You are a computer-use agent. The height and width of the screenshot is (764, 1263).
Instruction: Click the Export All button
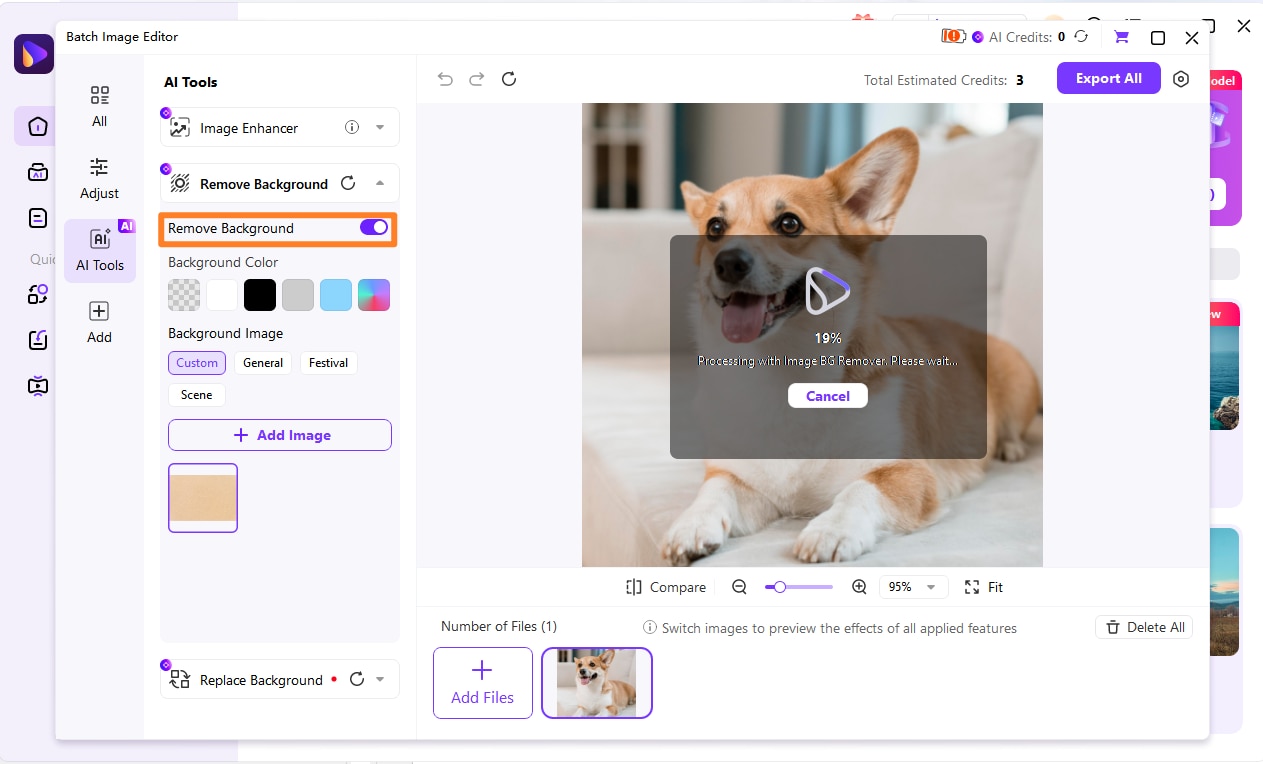(1108, 78)
